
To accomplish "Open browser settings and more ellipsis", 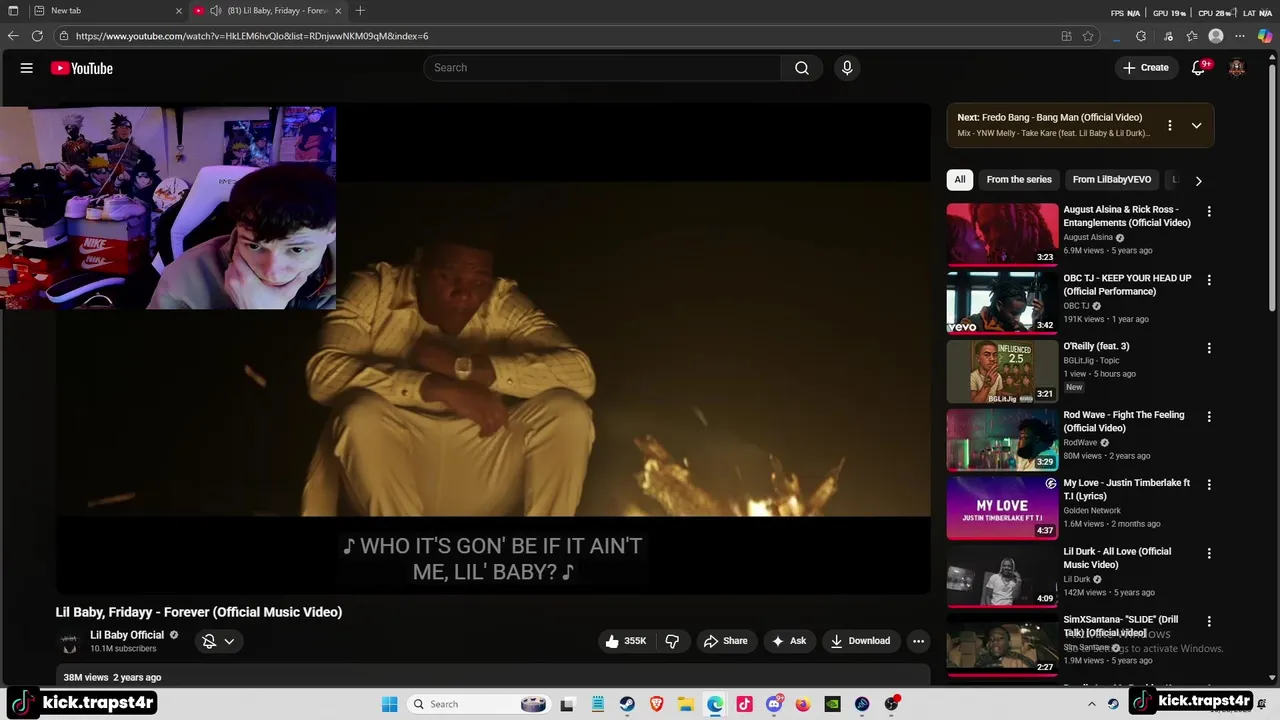I will pyautogui.click(x=1241, y=36).
